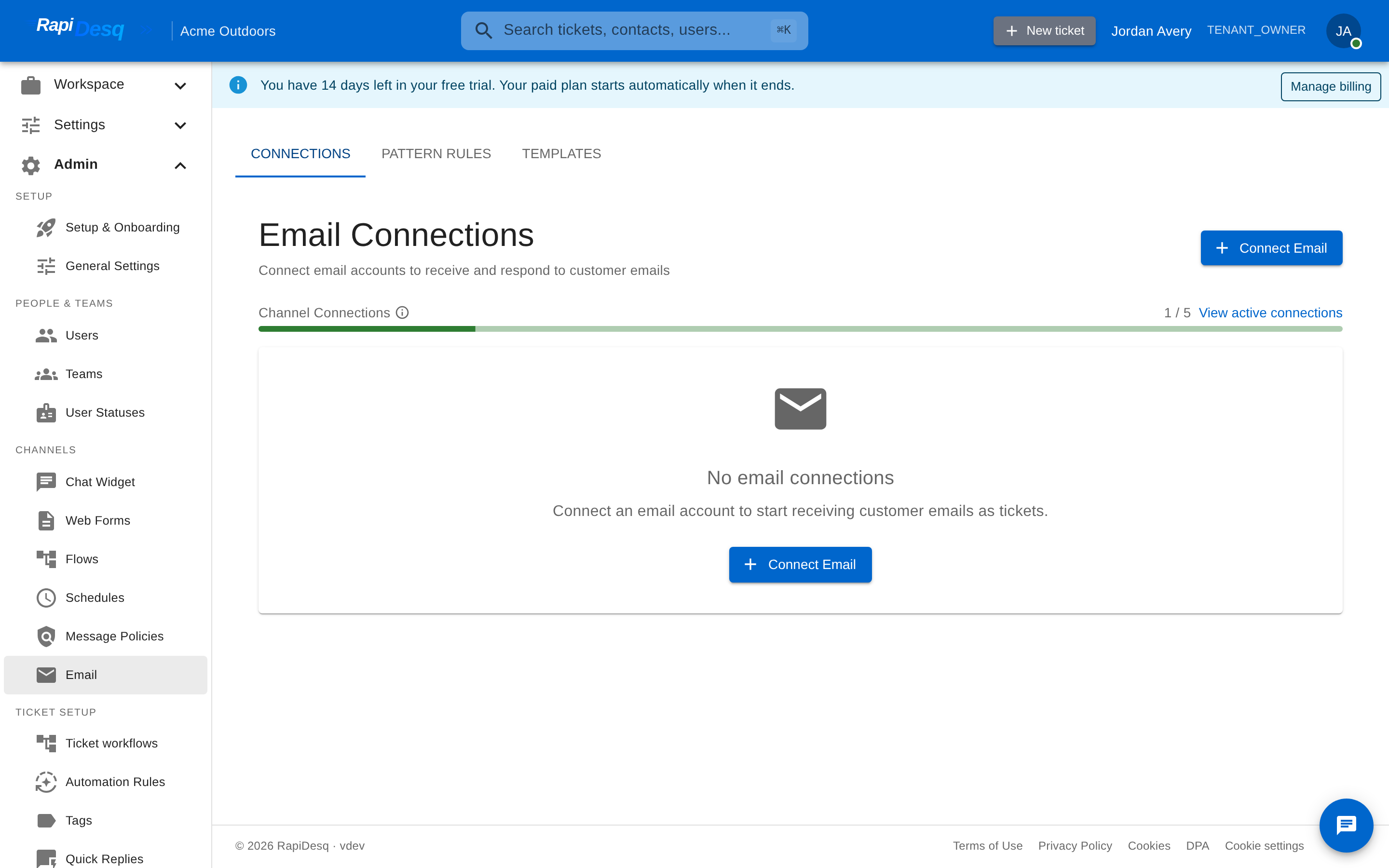This screenshot has width=1389, height=868.
Task: Click Connect Email button in page header
Action: click(x=1271, y=248)
